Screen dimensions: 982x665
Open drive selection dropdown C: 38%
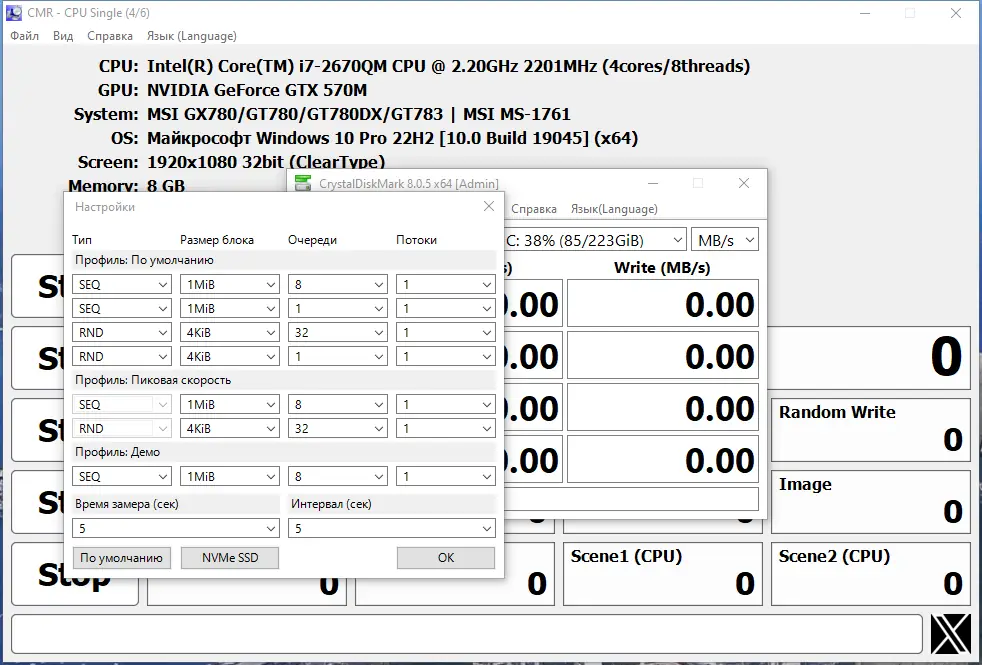point(595,240)
